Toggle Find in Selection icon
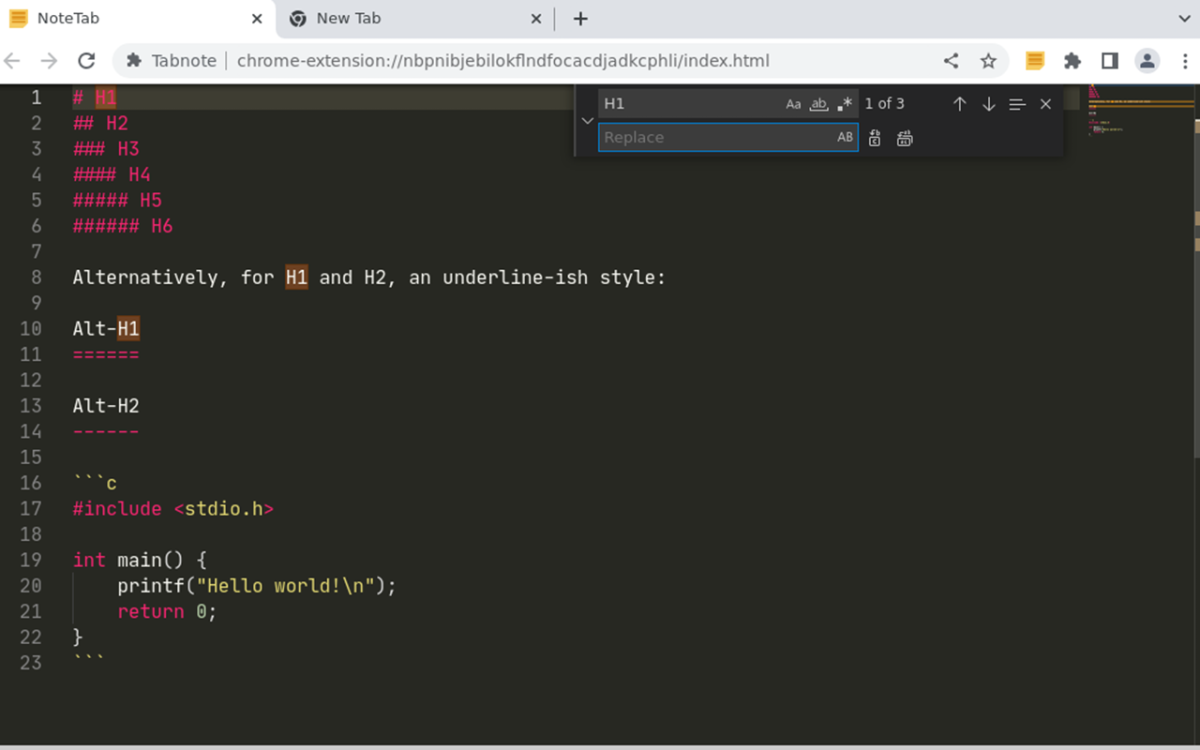1200x750 pixels. pos(1017,104)
